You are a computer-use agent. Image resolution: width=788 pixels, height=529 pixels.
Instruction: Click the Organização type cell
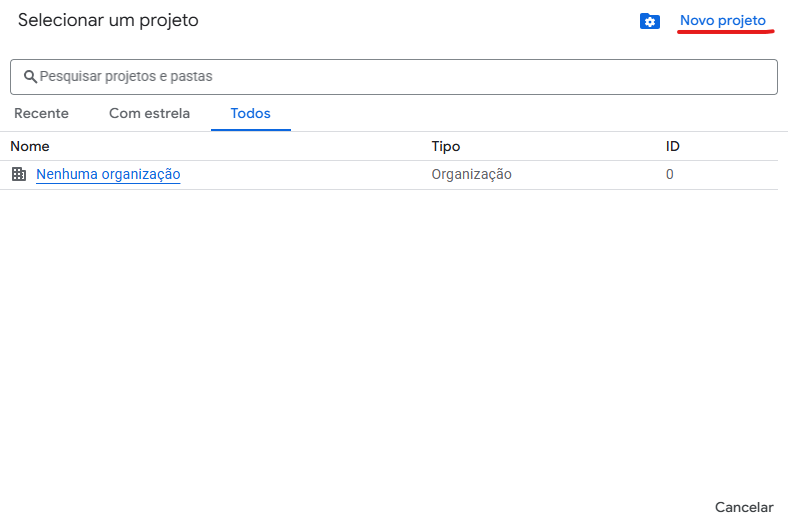point(471,174)
